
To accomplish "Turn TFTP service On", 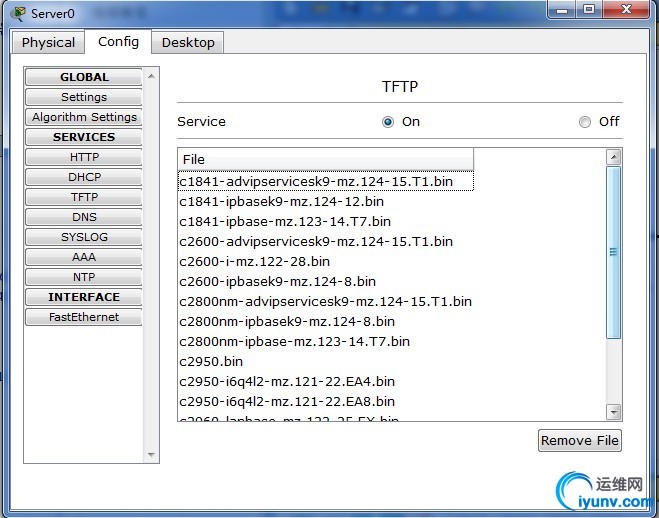I will tap(387, 122).
